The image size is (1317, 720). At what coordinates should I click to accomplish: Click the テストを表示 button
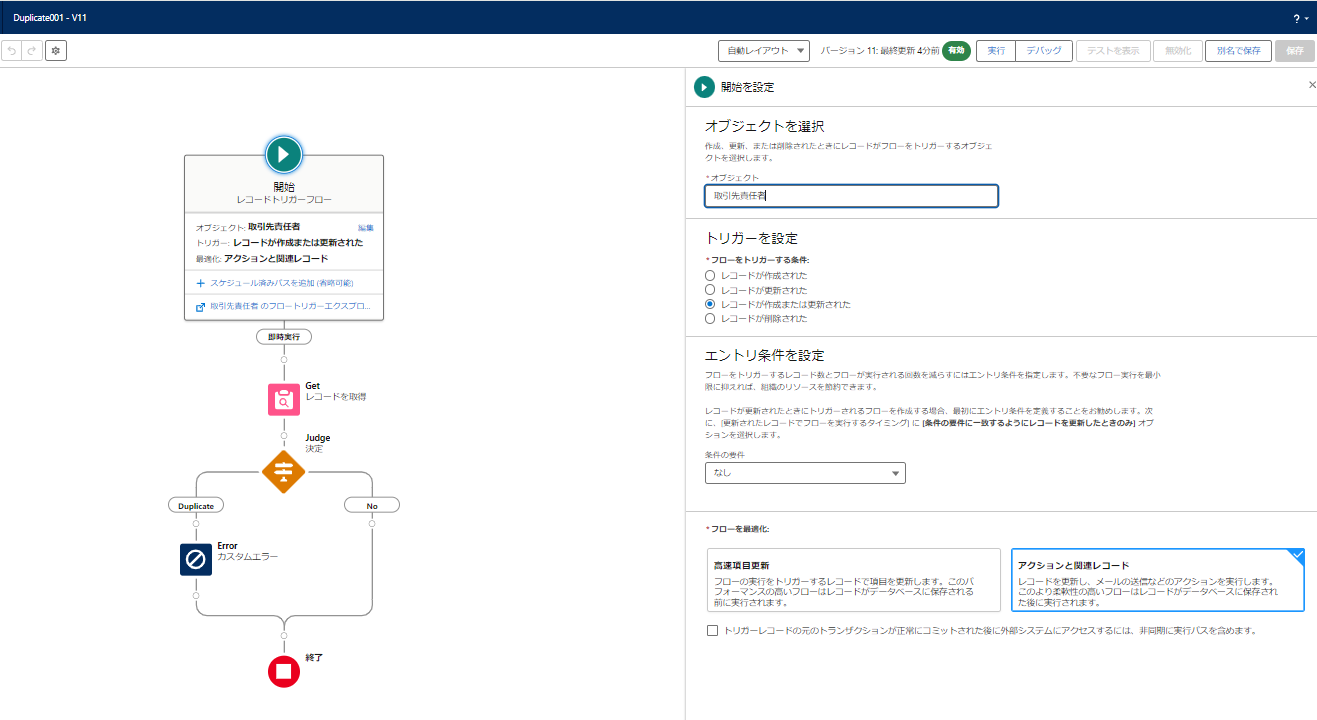tap(1113, 51)
